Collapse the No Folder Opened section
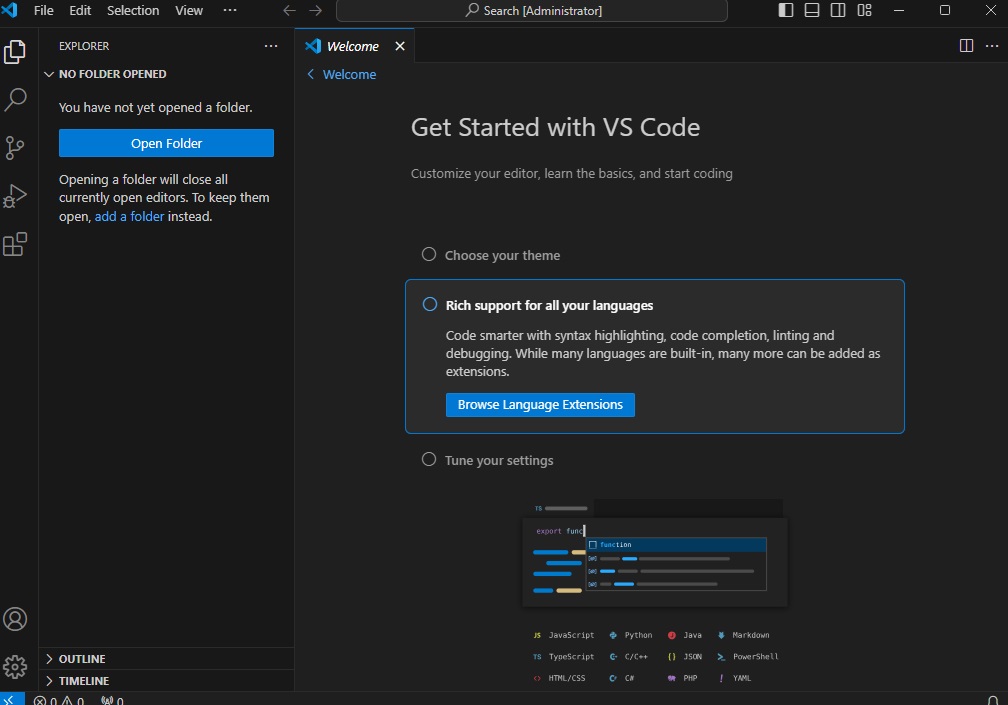The height and width of the screenshot is (705, 1008). click(x=112, y=74)
